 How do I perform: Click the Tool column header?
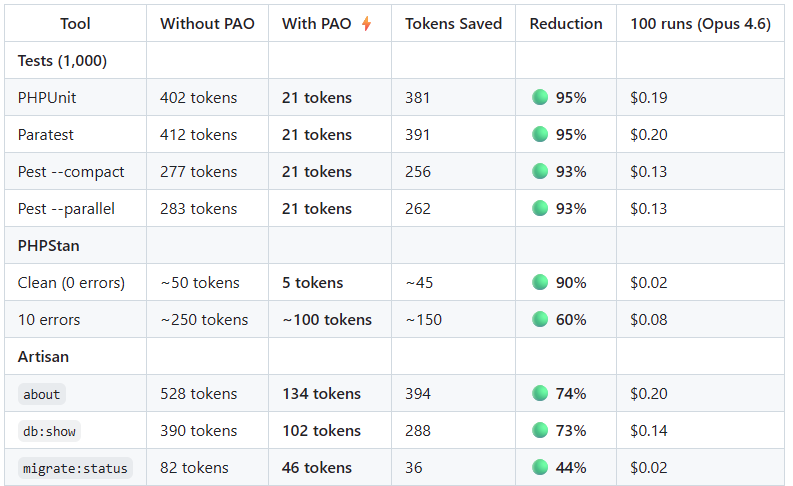coord(75,24)
